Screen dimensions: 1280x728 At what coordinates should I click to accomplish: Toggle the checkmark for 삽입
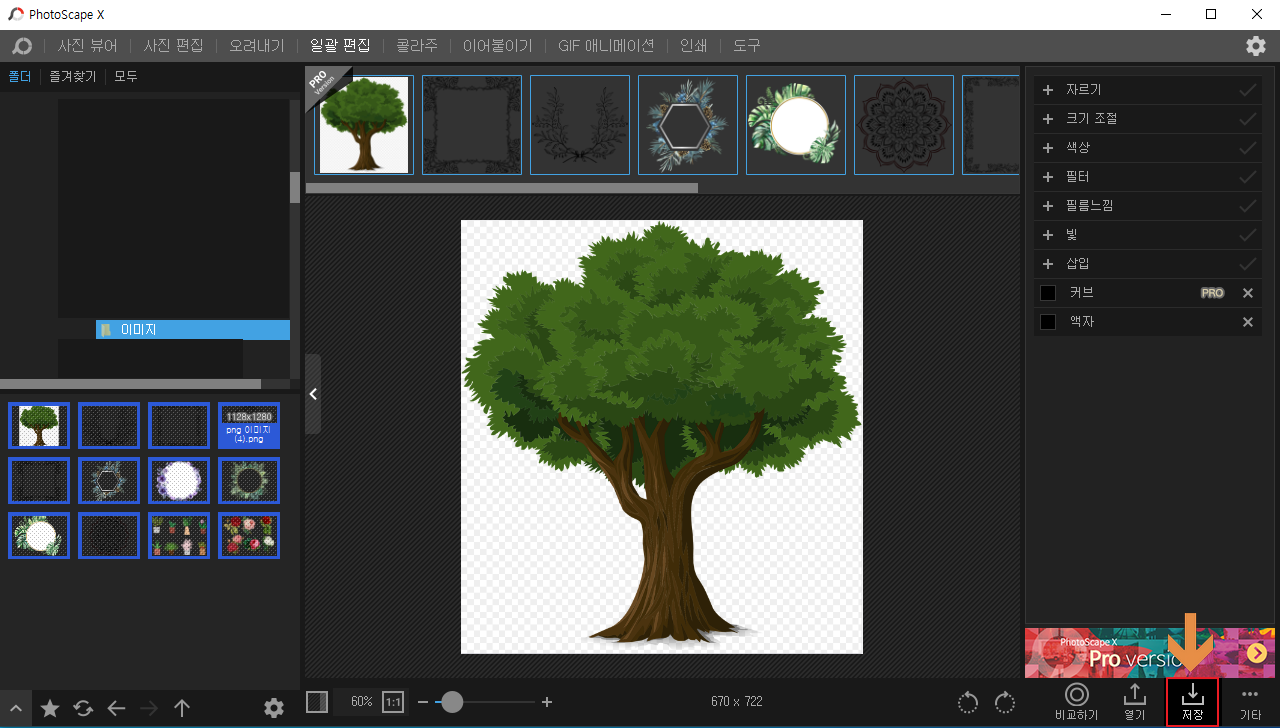point(1248,264)
